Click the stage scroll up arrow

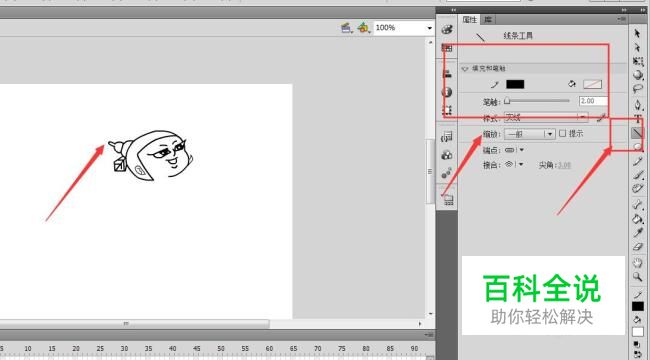tap(430, 42)
